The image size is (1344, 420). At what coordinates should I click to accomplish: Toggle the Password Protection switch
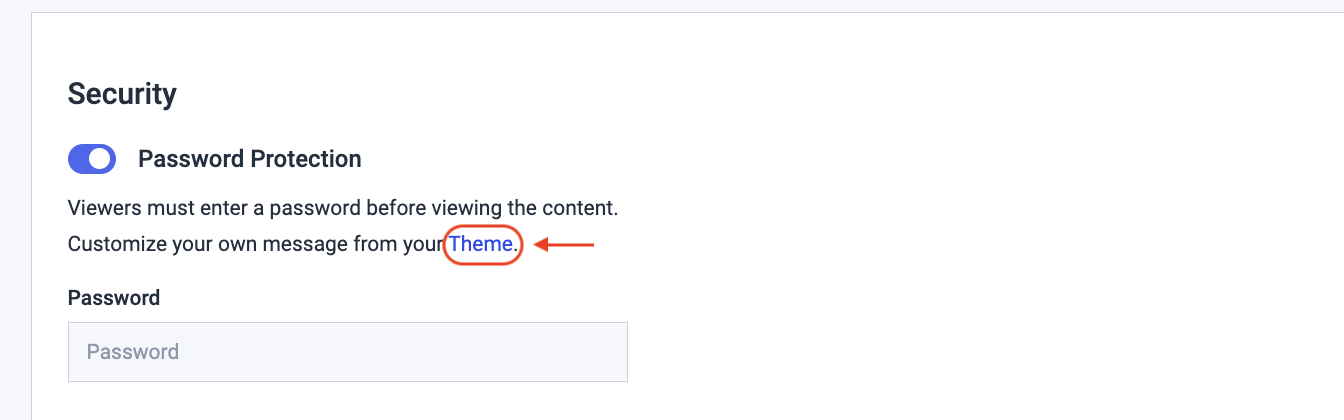[92, 159]
